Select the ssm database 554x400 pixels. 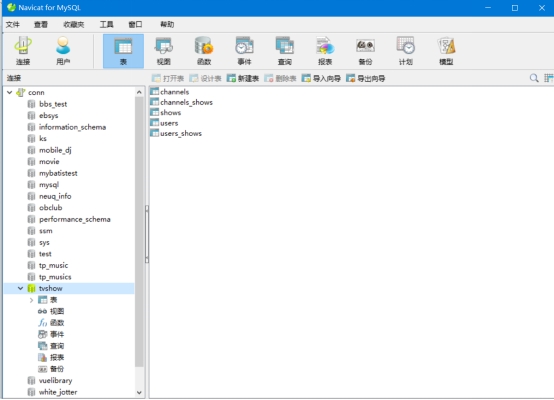click(x=46, y=231)
